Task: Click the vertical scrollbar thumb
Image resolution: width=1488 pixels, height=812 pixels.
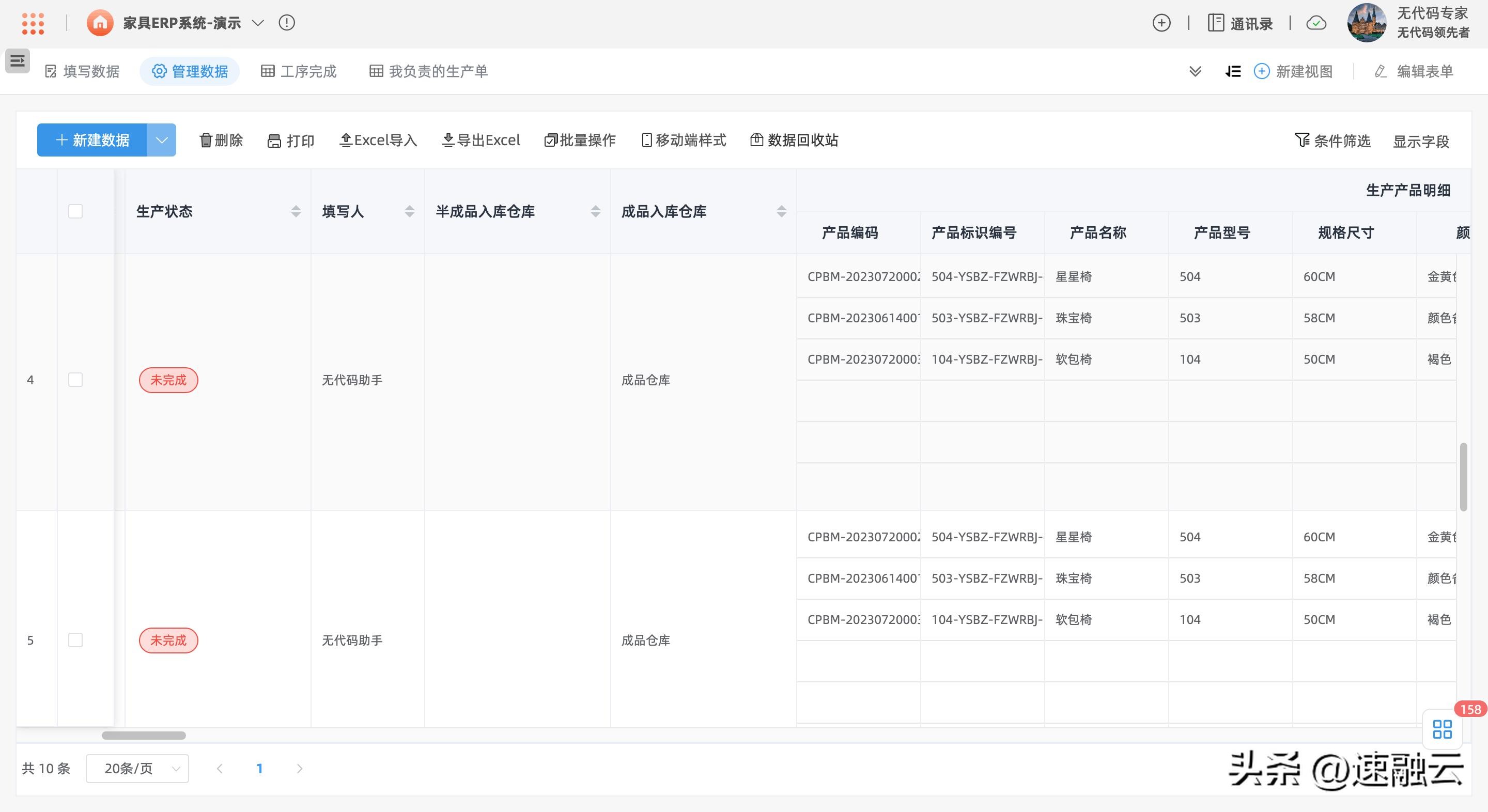Action: [x=1463, y=477]
